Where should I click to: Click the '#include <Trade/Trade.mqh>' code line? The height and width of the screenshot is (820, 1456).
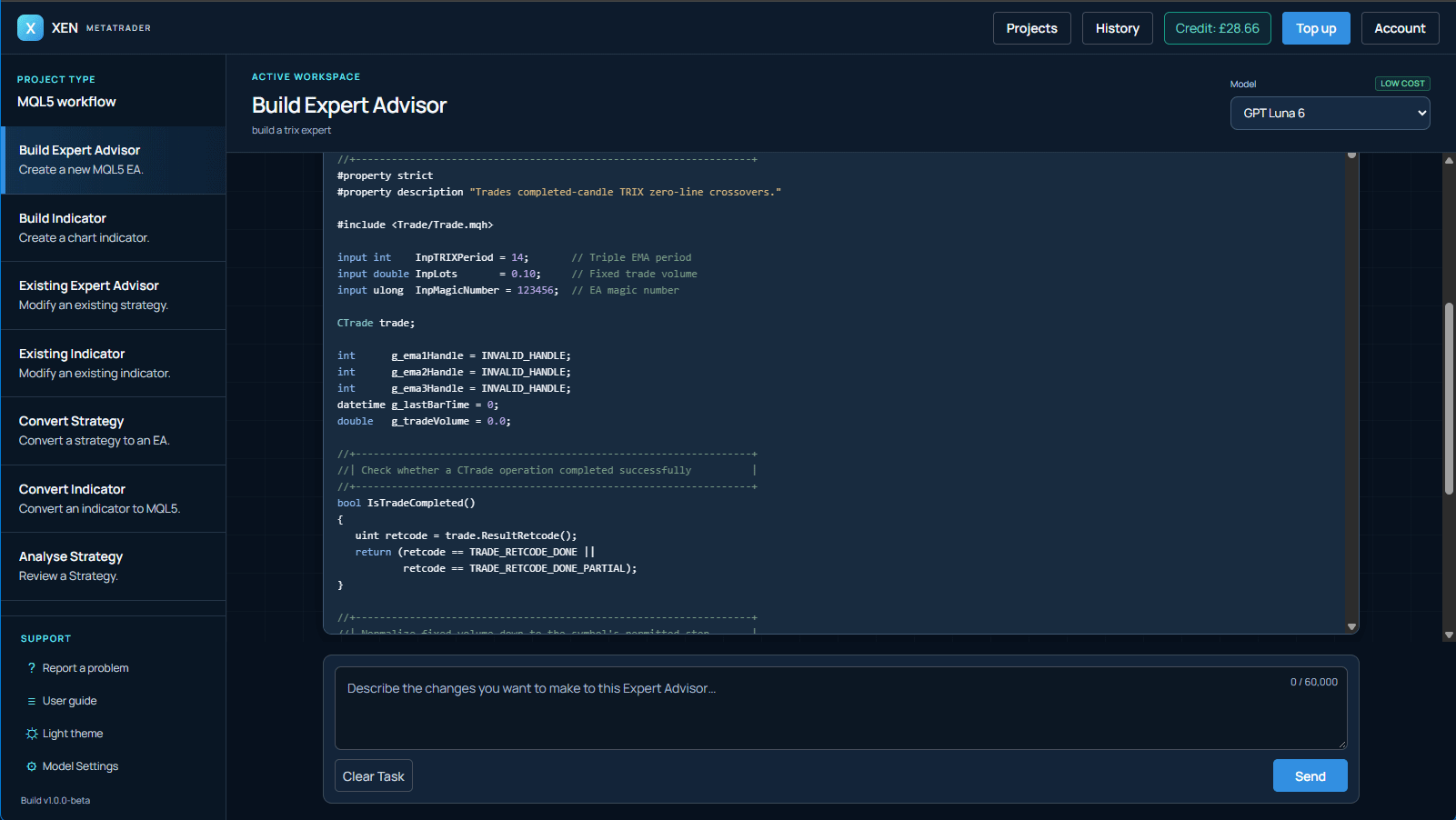click(x=415, y=225)
